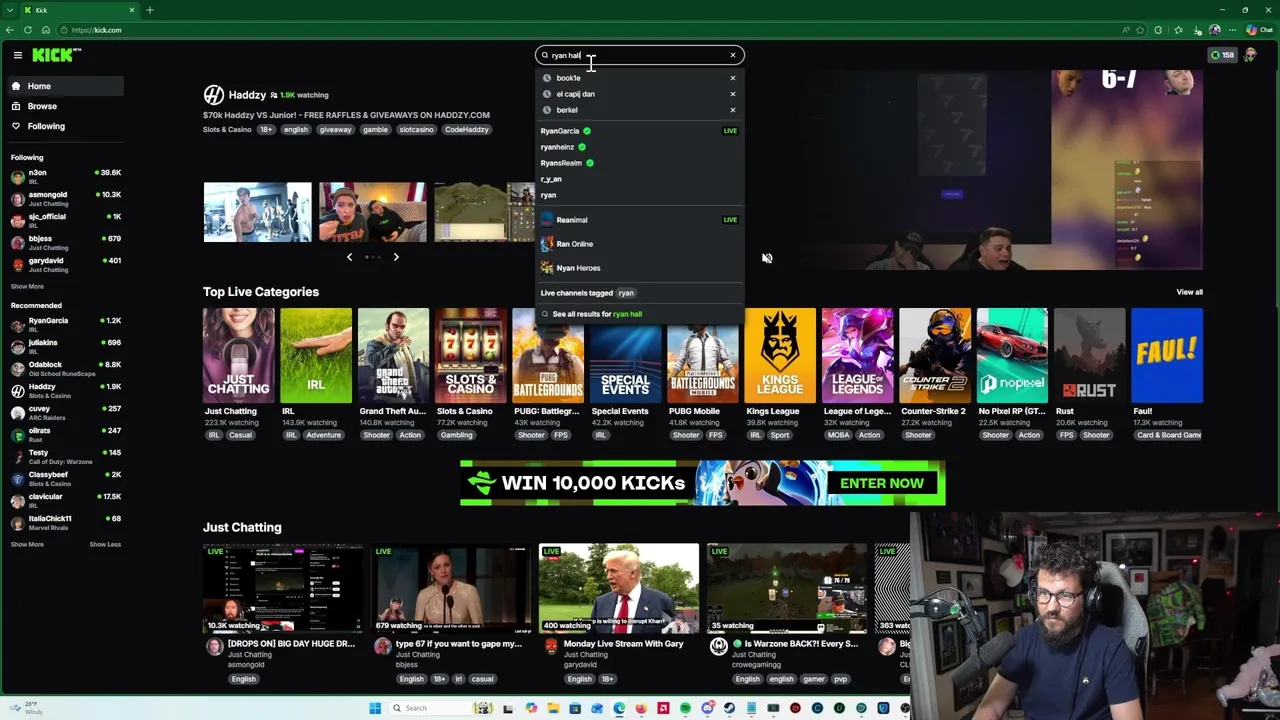
Task: Open the hamburger sidebar menu
Action: (x=17, y=55)
